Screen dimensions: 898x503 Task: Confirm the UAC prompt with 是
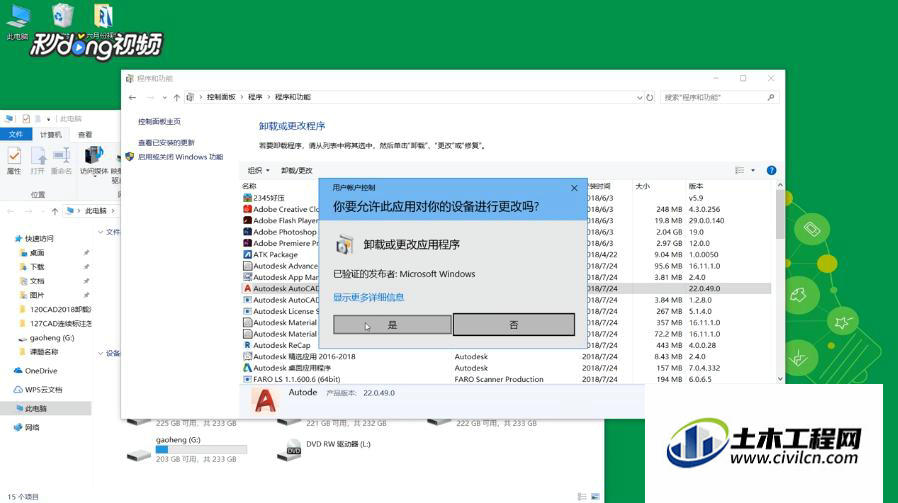coord(392,325)
